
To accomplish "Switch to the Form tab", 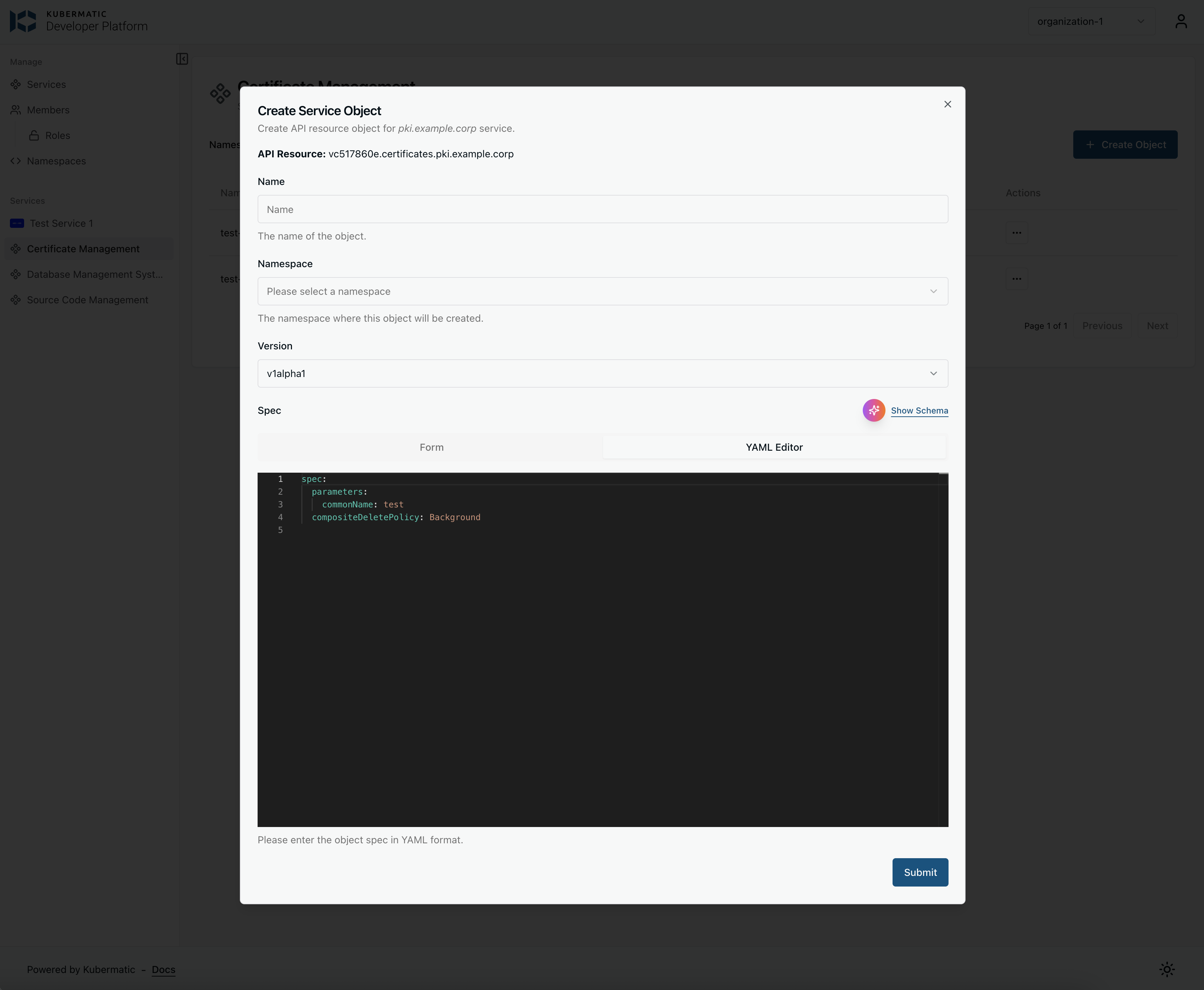I will pos(431,447).
